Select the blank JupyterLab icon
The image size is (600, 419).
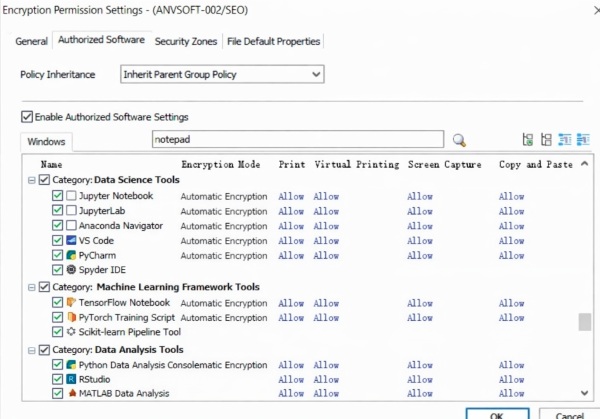pyautogui.click(x=71, y=210)
